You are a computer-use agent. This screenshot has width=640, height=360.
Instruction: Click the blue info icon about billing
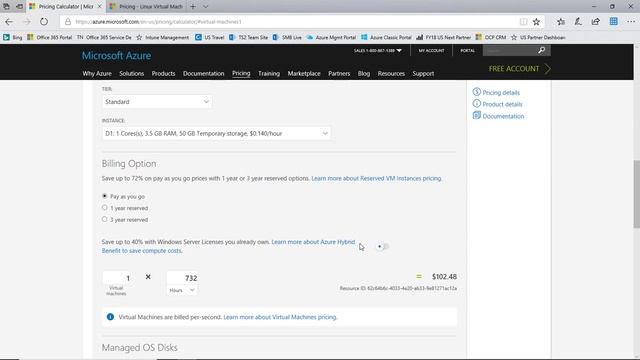(x=110, y=317)
